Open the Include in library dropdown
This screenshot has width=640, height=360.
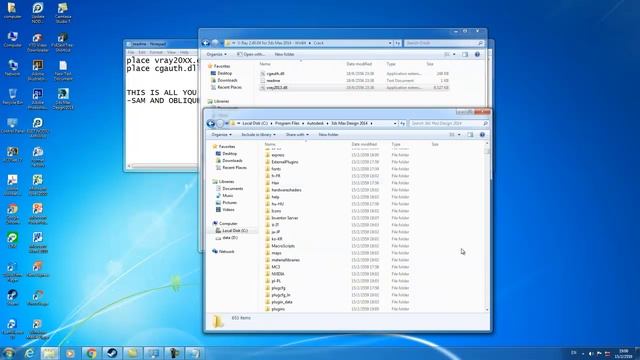(258, 135)
